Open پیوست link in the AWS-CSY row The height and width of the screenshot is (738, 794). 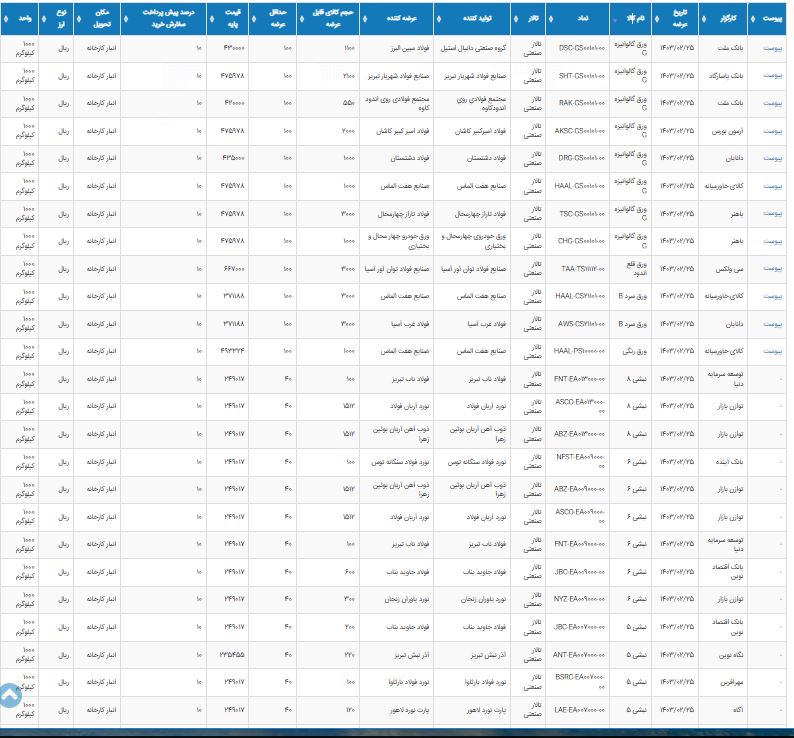point(772,324)
